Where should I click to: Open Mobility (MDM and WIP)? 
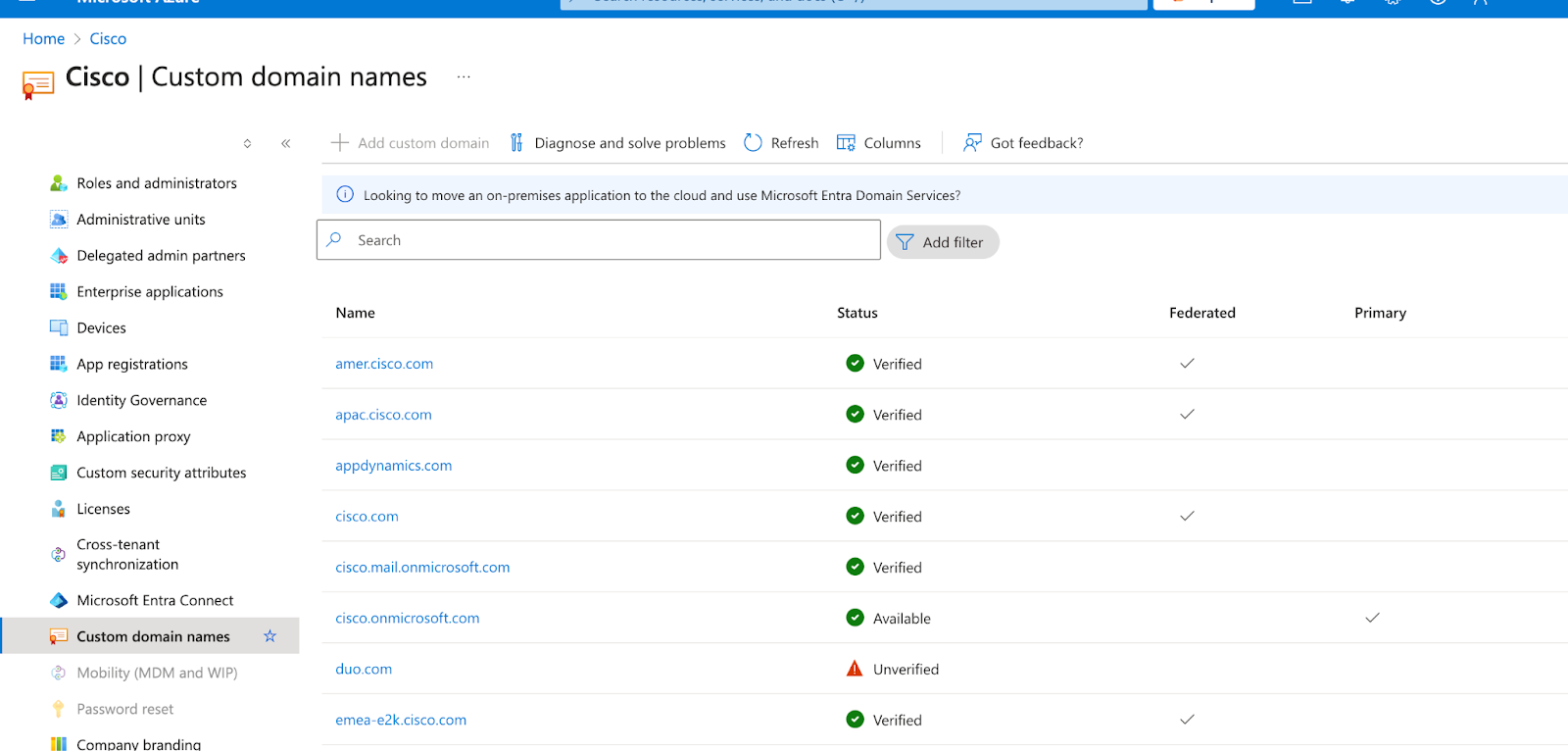tap(157, 674)
